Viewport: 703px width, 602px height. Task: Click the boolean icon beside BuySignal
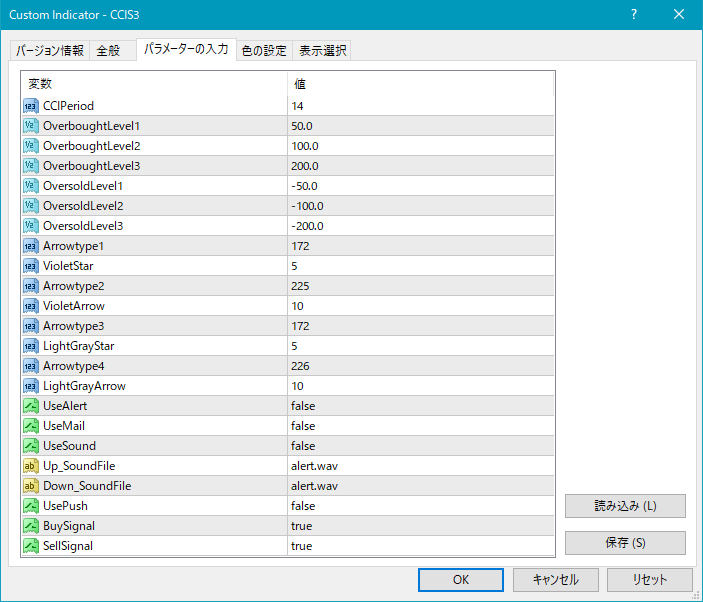click(30, 526)
